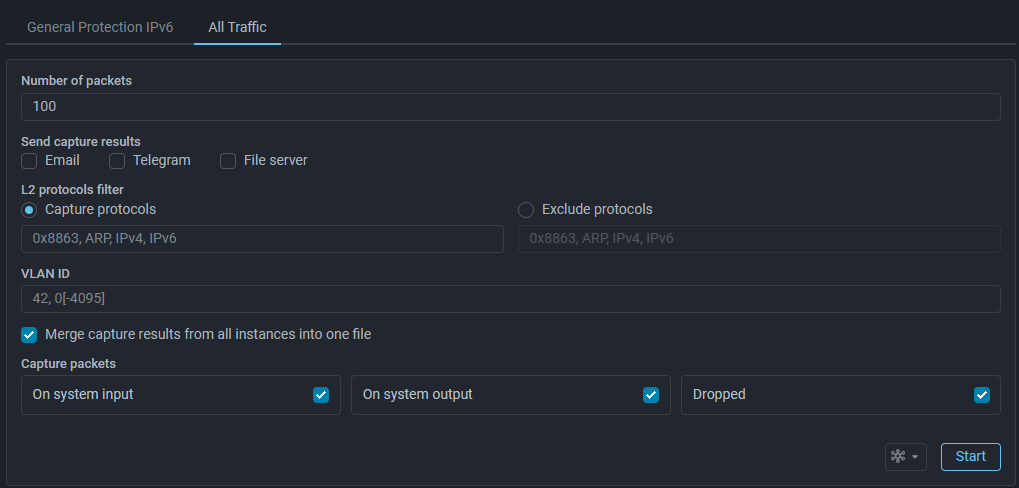Image resolution: width=1019 pixels, height=488 pixels.
Task: Select the All Traffic tab
Action: (x=237, y=27)
